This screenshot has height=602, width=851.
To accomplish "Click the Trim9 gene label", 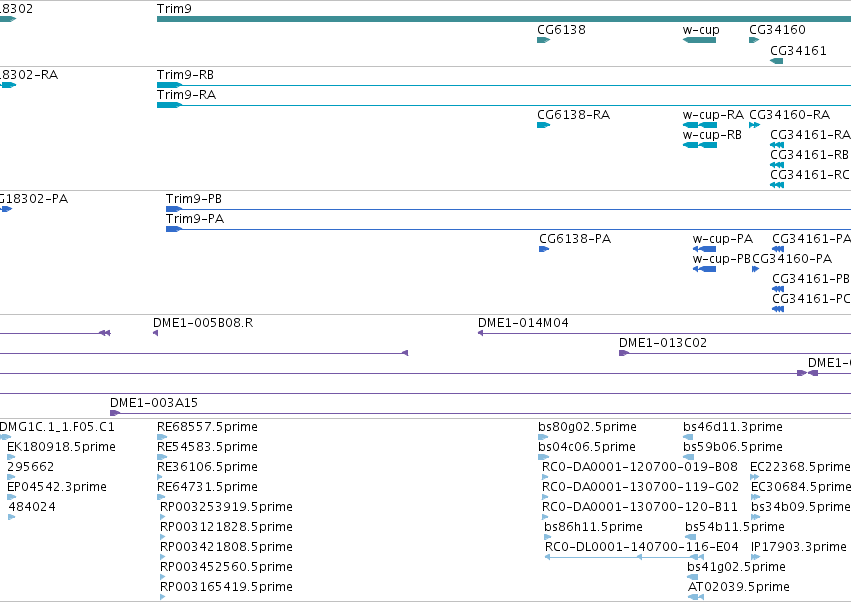I will [x=174, y=9].
